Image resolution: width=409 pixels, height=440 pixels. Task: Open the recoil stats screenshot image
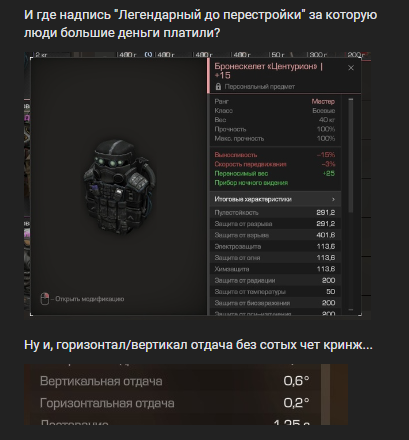tap(186, 395)
